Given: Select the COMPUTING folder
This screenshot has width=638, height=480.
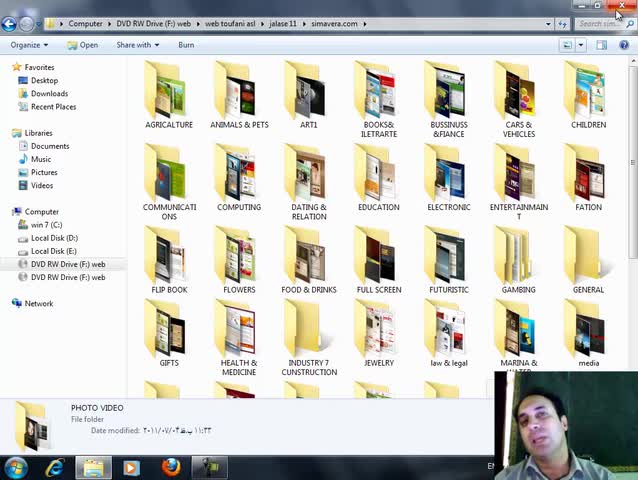Looking at the screenshot, I should [239, 178].
